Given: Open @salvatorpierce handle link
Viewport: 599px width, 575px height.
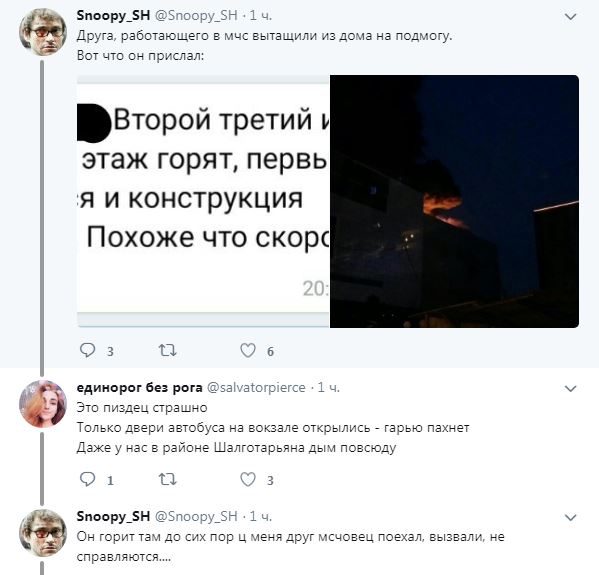Looking at the screenshot, I should click(x=256, y=387).
